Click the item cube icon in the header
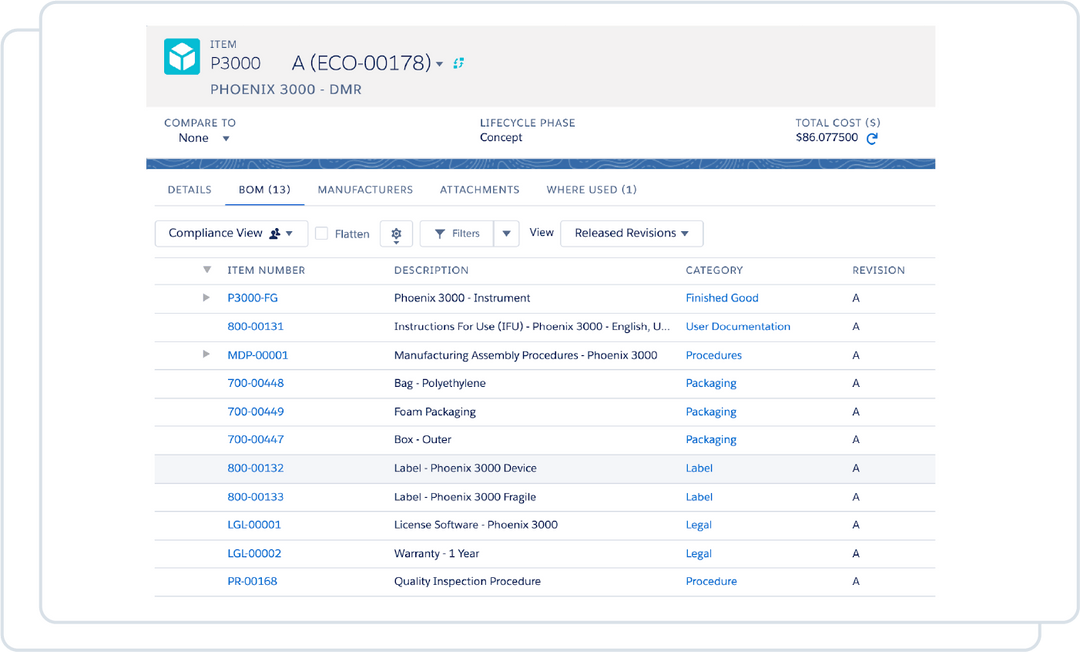The image size is (1080, 652). coord(182,56)
